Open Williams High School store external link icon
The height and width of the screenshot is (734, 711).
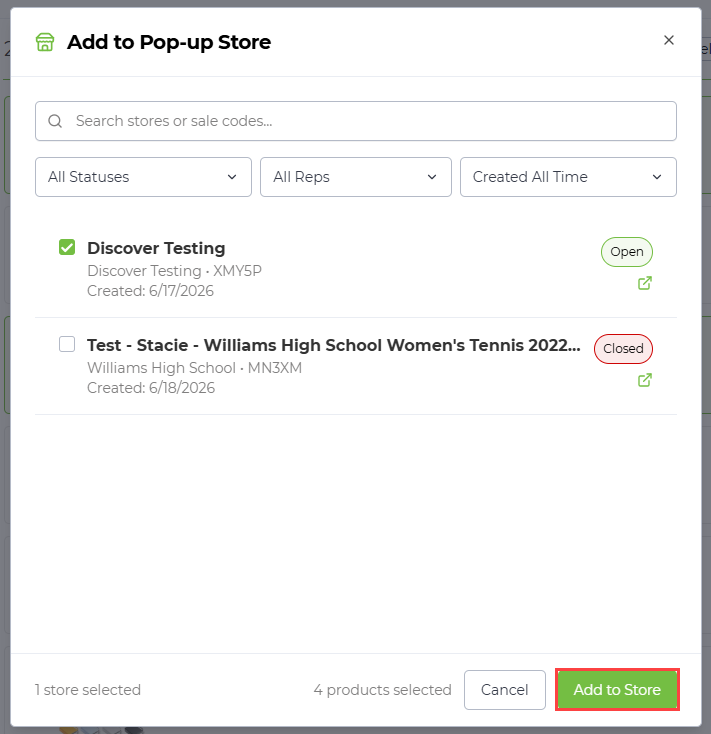[x=645, y=380]
